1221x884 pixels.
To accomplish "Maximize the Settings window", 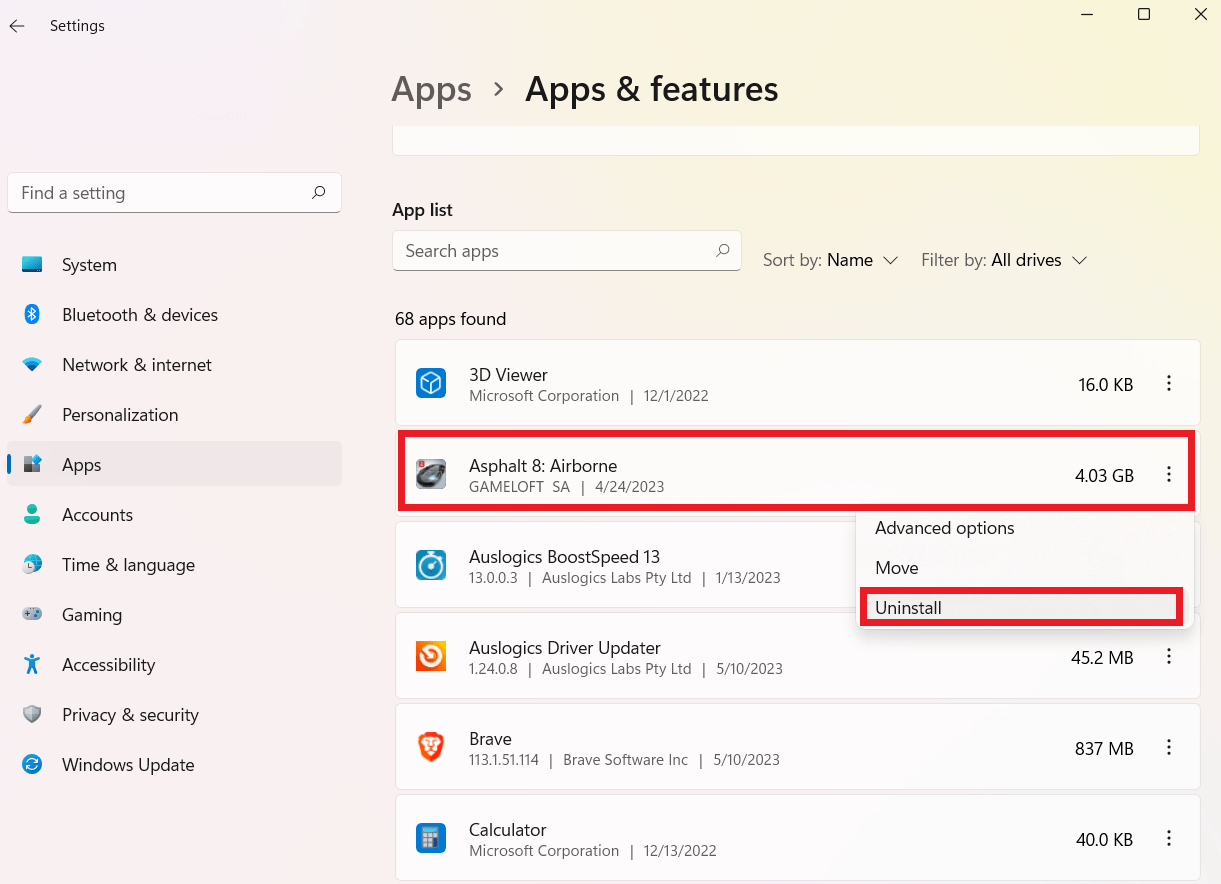I will [1144, 14].
